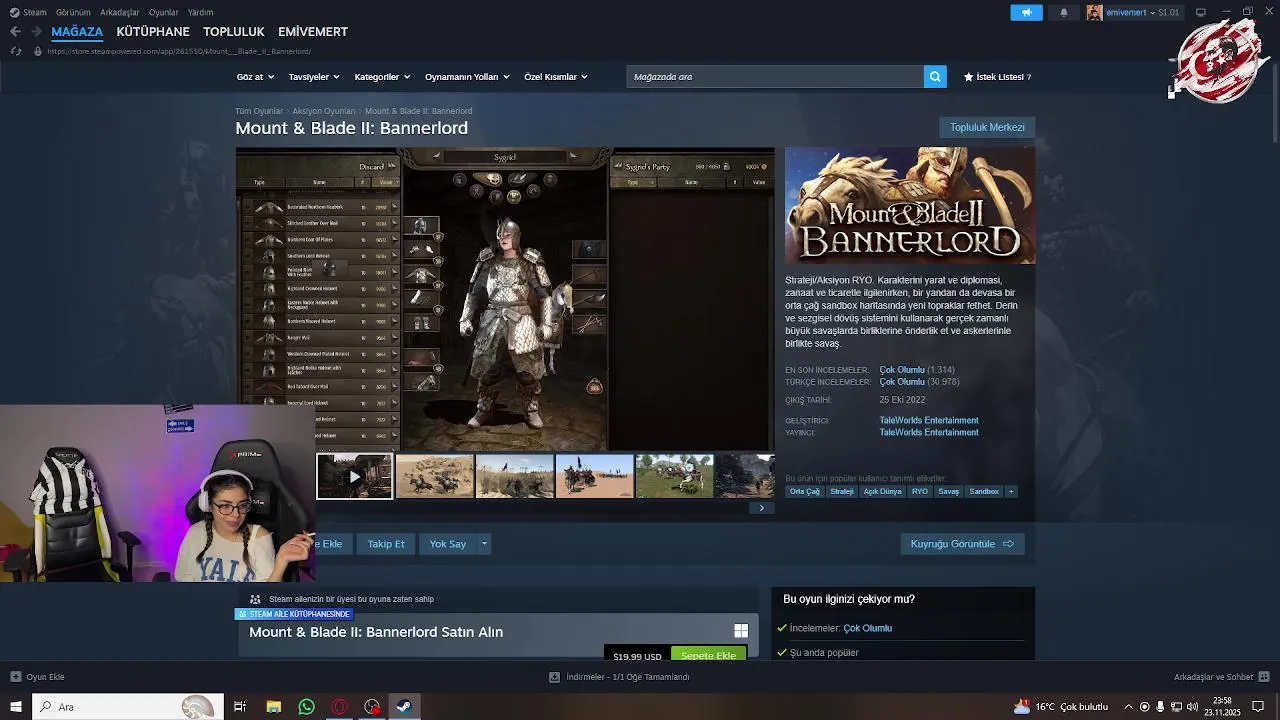Image resolution: width=1280 pixels, height=720 pixels.
Task: Open the announcements megaphone button
Action: coord(1026,12)
